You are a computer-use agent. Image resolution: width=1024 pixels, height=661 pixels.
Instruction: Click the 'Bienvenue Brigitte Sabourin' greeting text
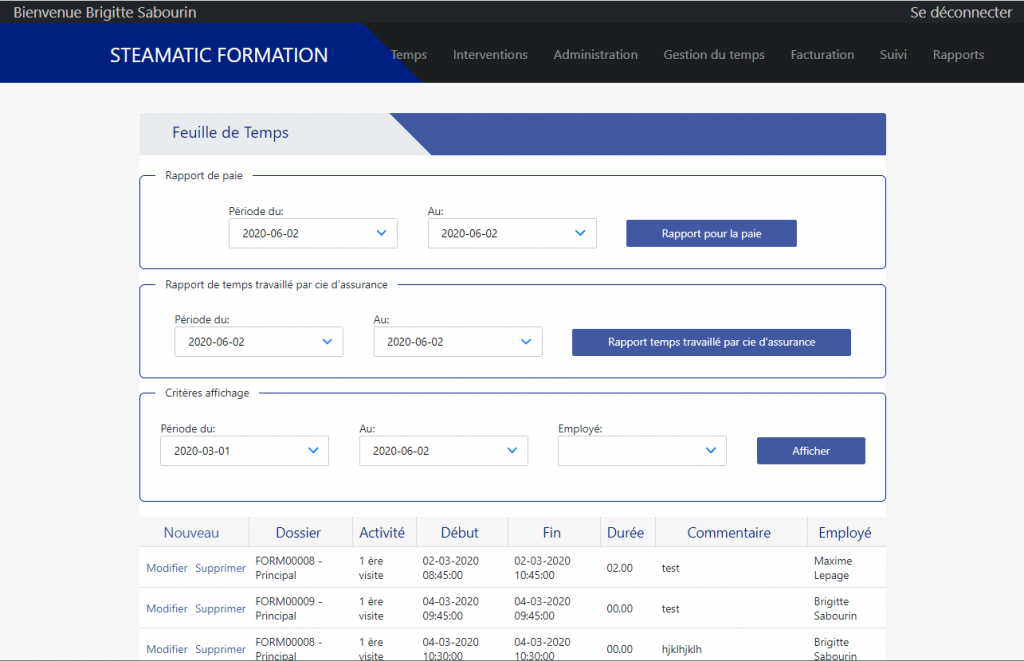(104, 12)
